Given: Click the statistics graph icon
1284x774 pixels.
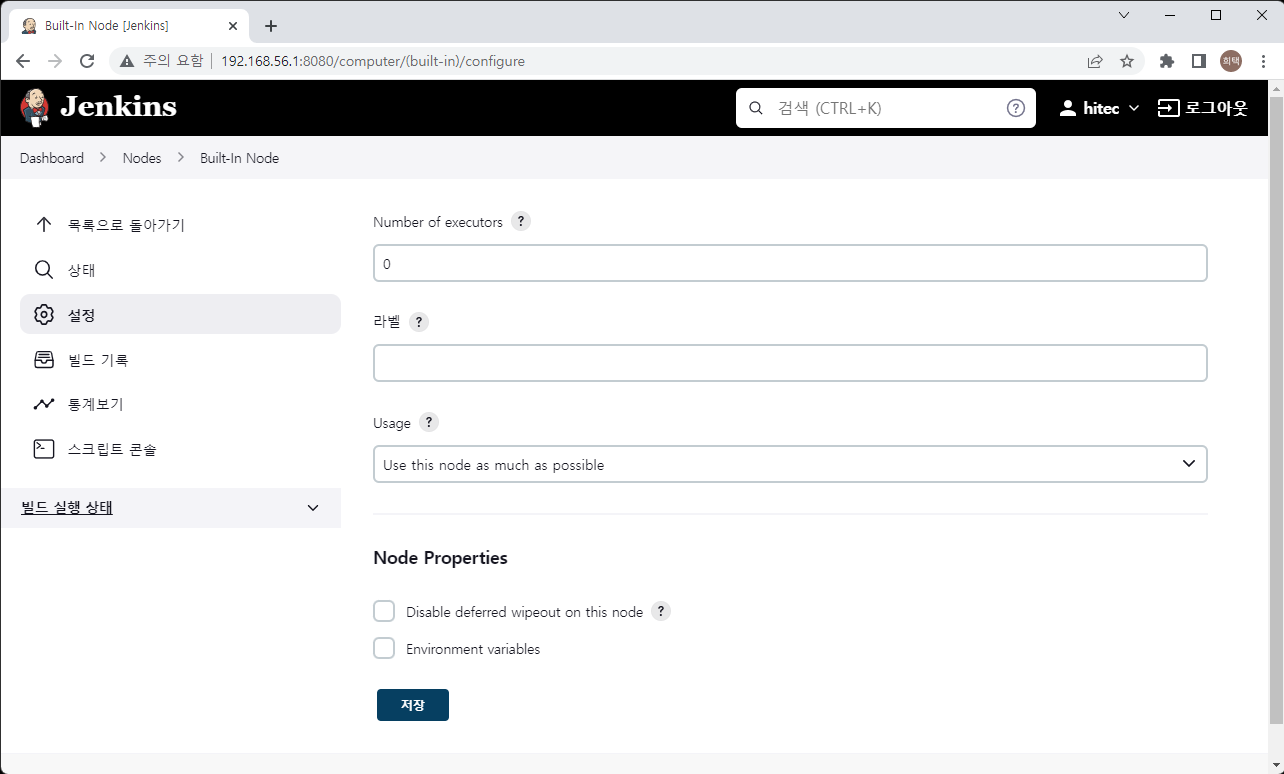Looking at the screenshot, I should click(44, 405).
